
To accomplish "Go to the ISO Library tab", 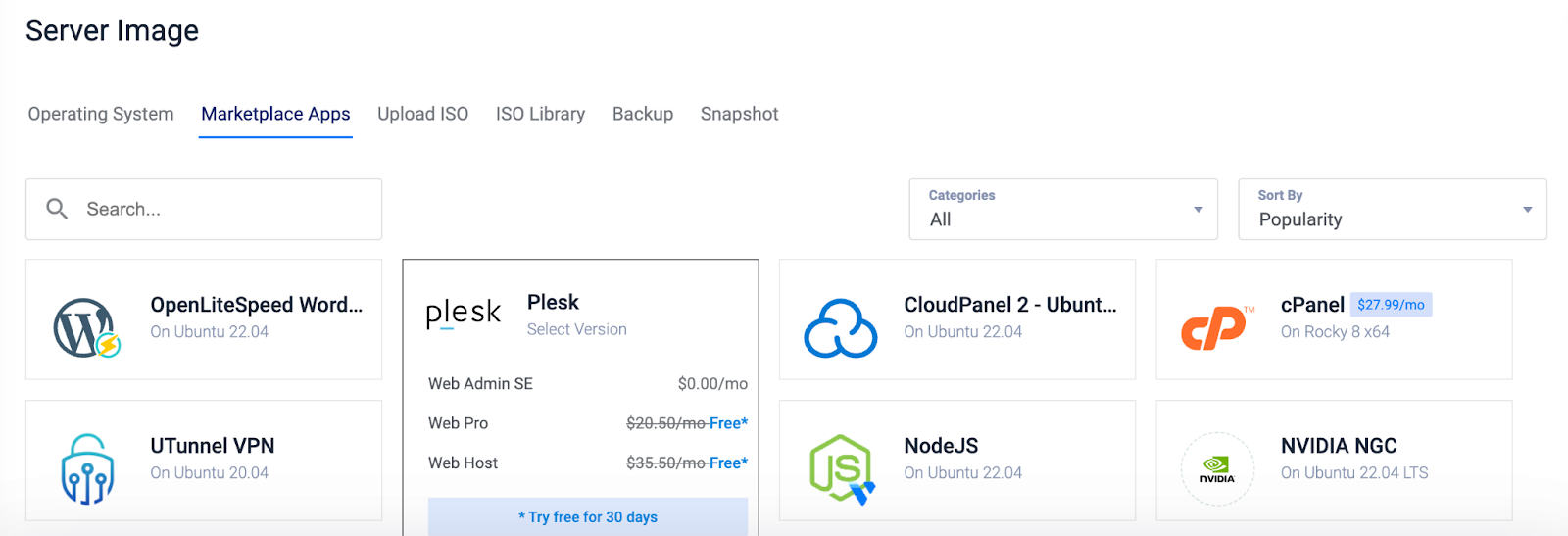I will coord(540,114).
